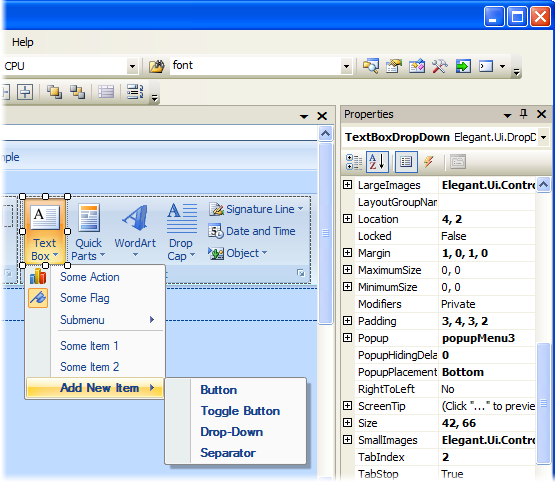The height and width of the screenshot is (483, 555).
Task: Click the Command Window toolbar icon
Action: tap(486, 66)
